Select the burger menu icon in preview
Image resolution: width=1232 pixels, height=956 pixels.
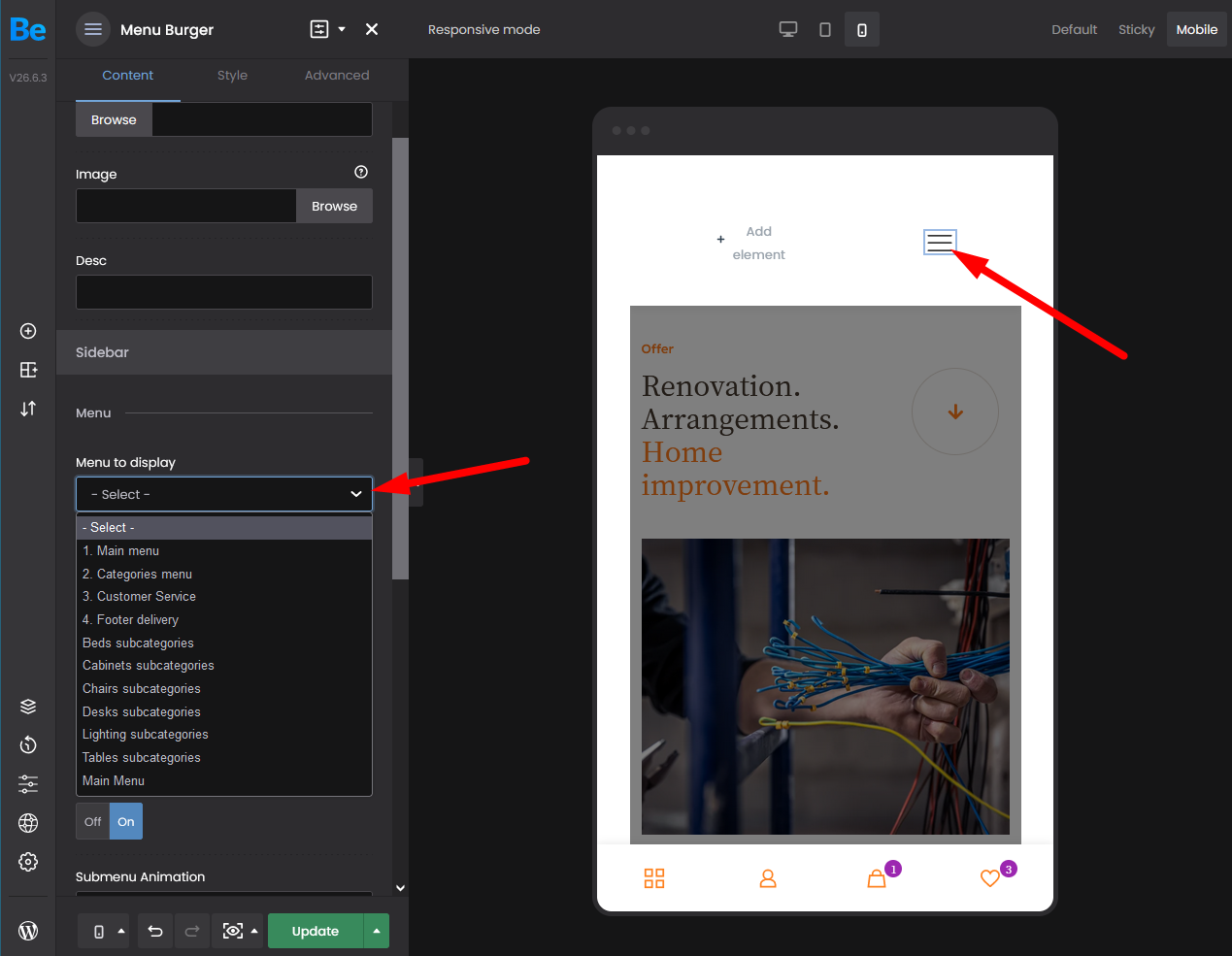click(x=940, y=242)
